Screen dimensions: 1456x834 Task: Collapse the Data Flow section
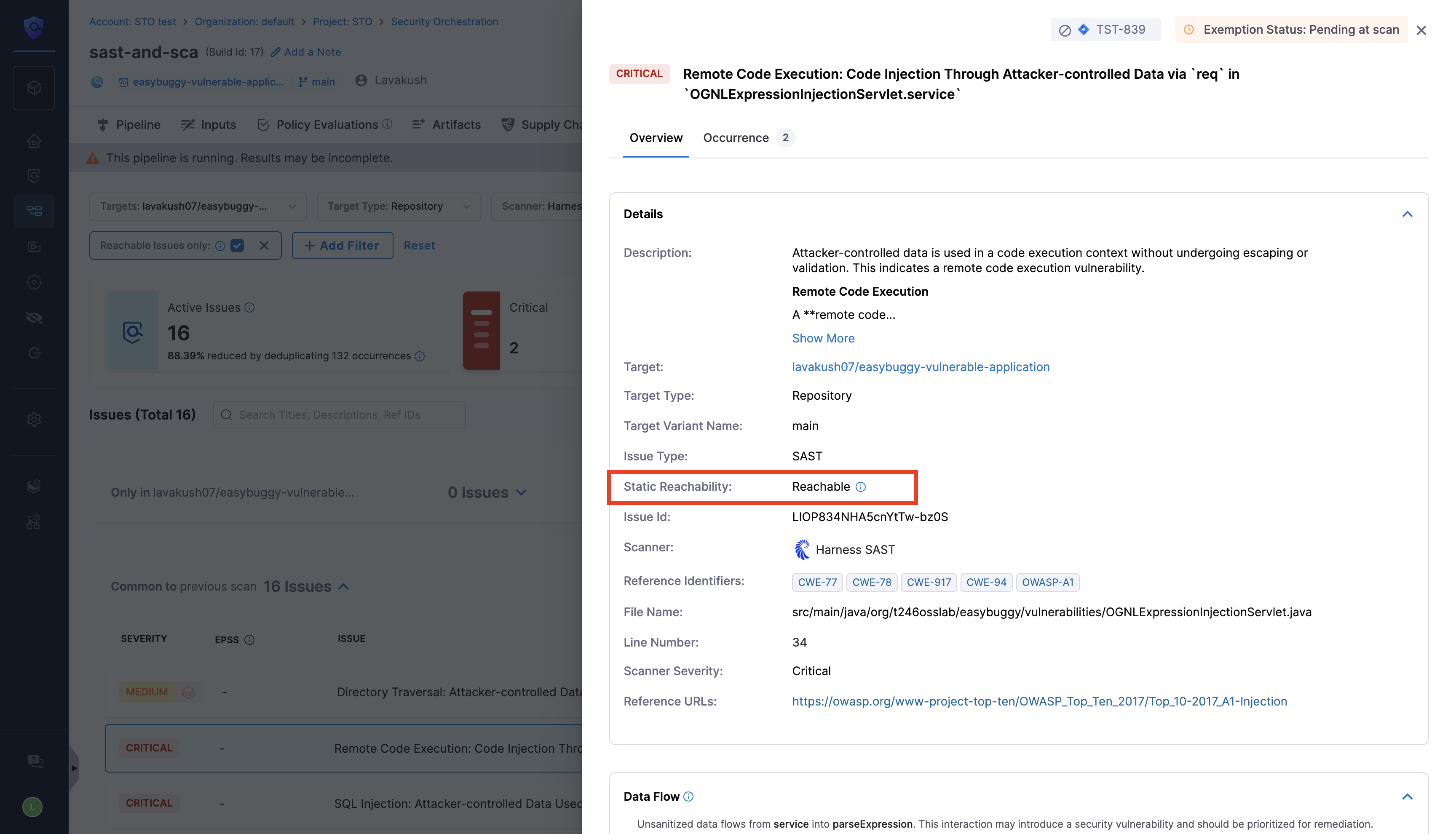(x=1407, y=796)
